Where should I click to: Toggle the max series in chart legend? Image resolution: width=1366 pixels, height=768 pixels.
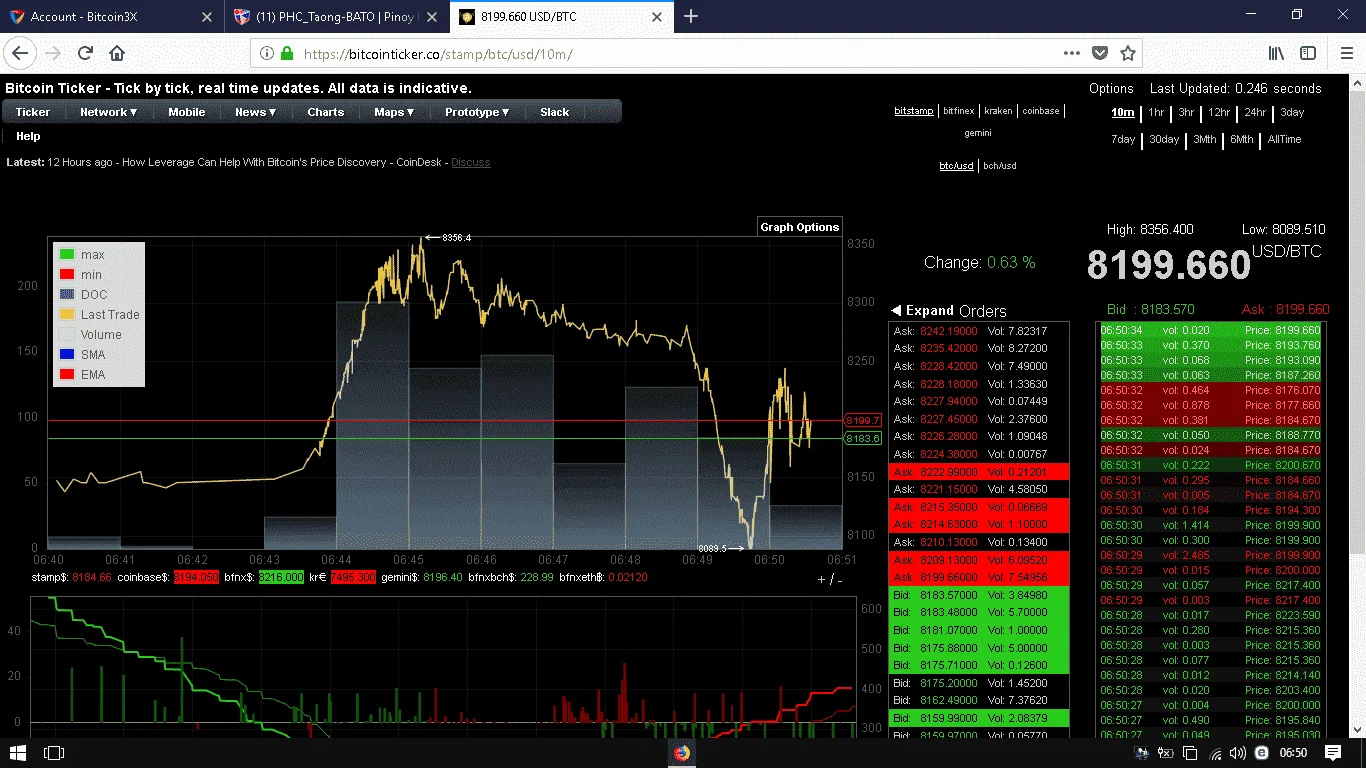pyautogui.click(x=67, y=255)
